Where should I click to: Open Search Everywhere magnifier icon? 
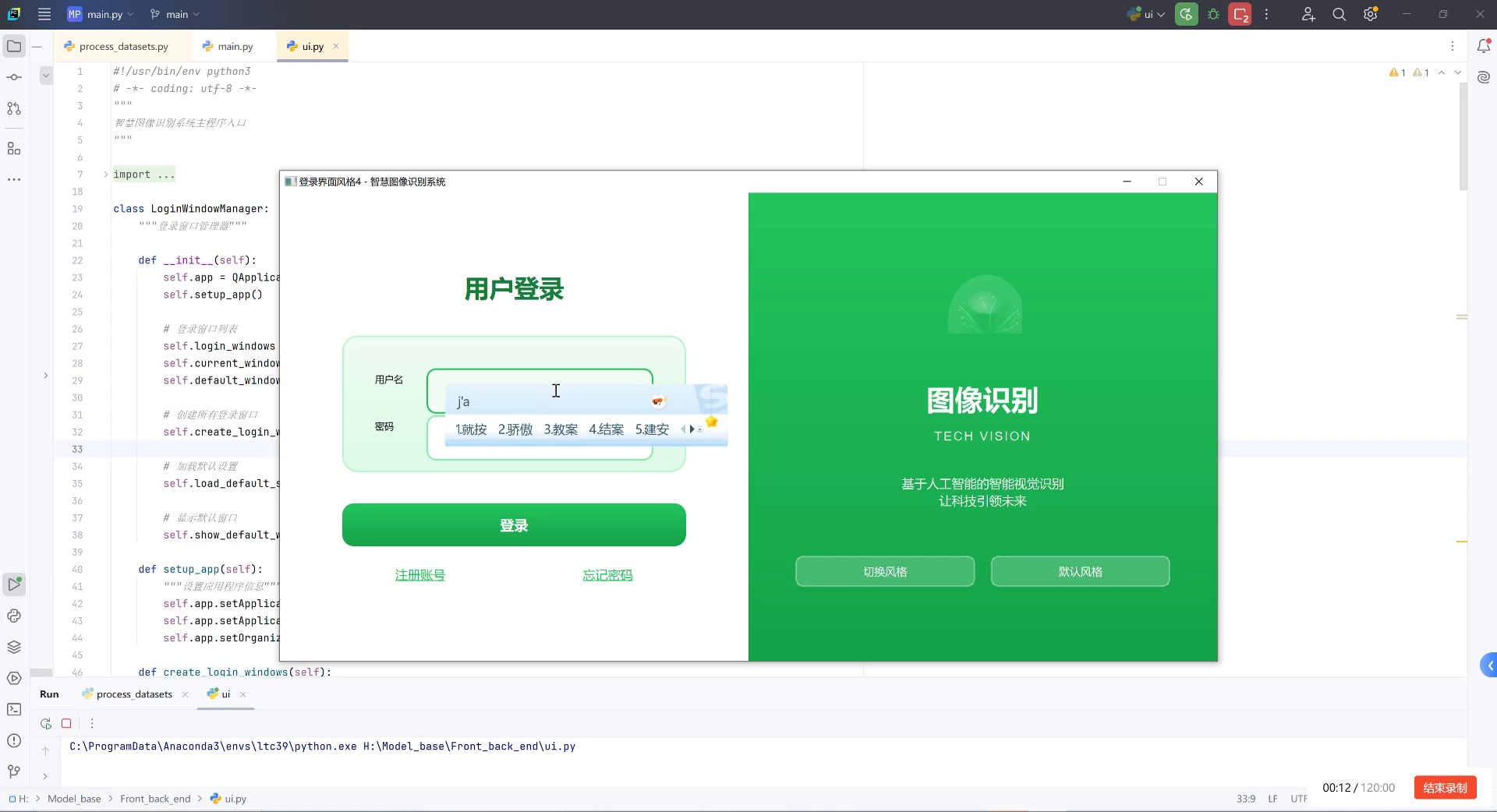point(1339,14)
